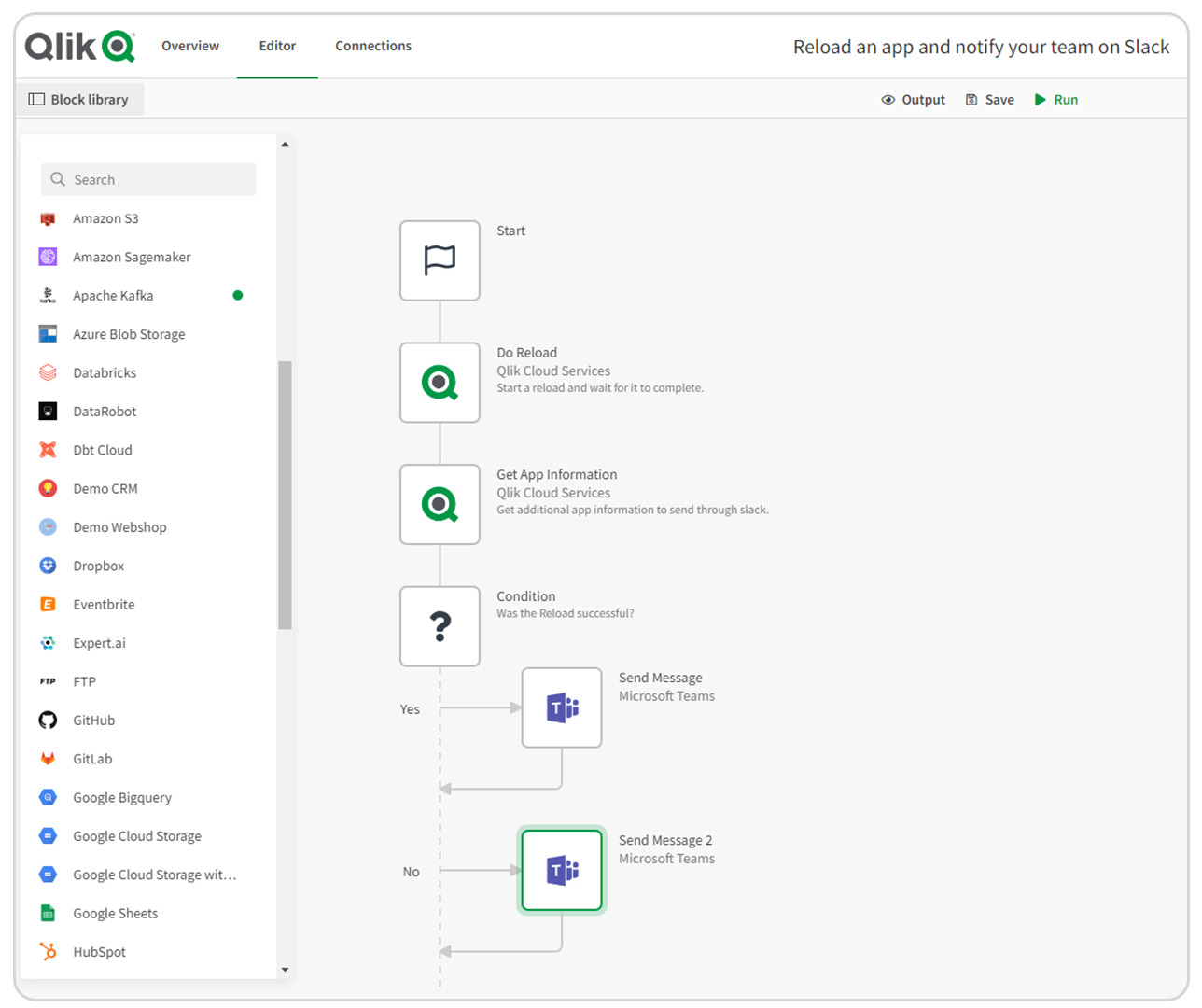The image size is (1202, 1008).
Task: Toggle the Block library panel
Action: [79, 99]
